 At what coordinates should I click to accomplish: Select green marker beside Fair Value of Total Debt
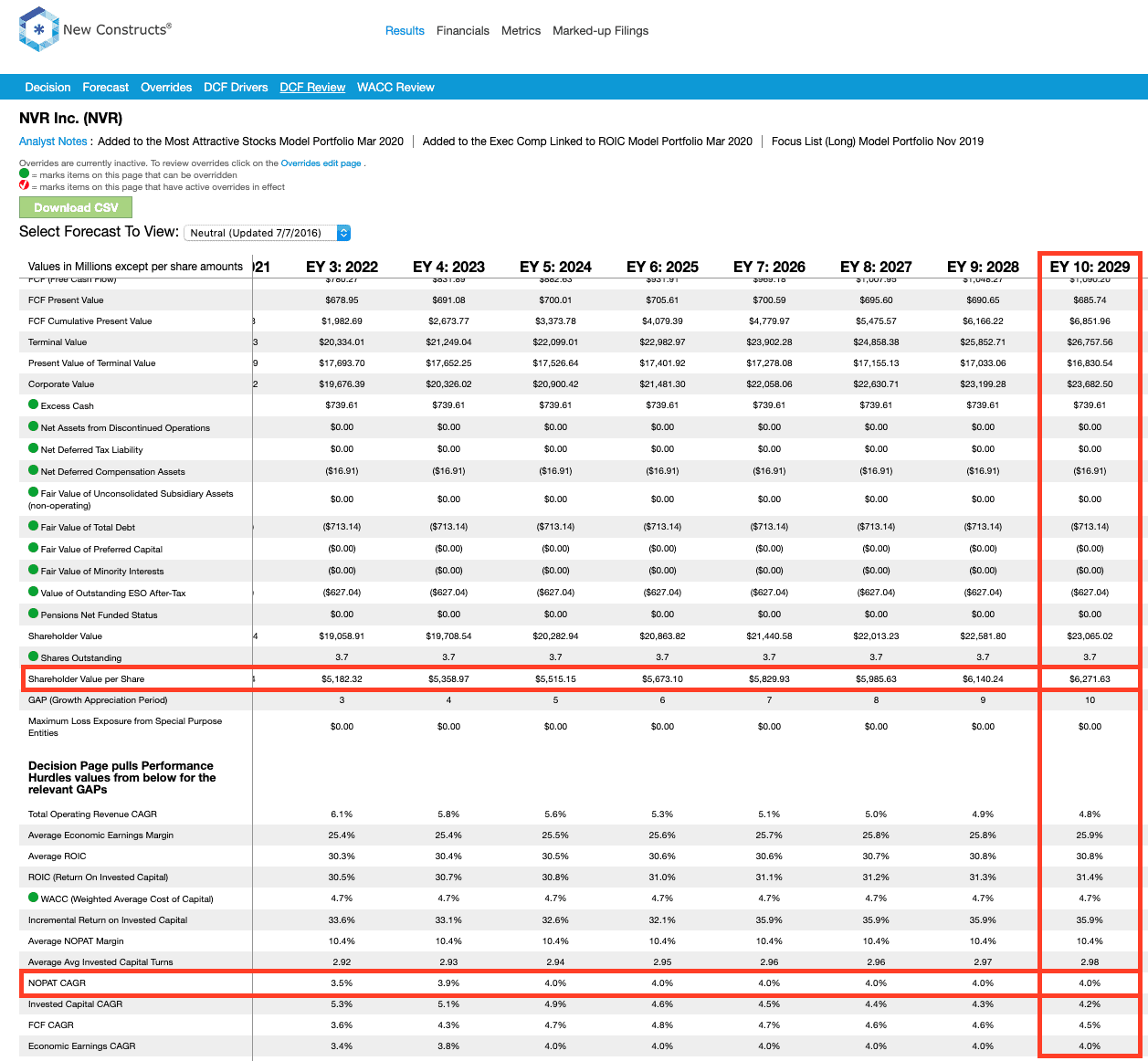34,526
